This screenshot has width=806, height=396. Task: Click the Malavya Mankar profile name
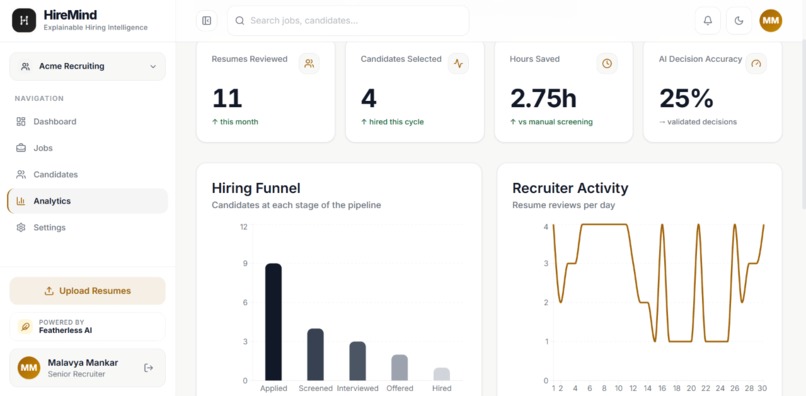83,363
